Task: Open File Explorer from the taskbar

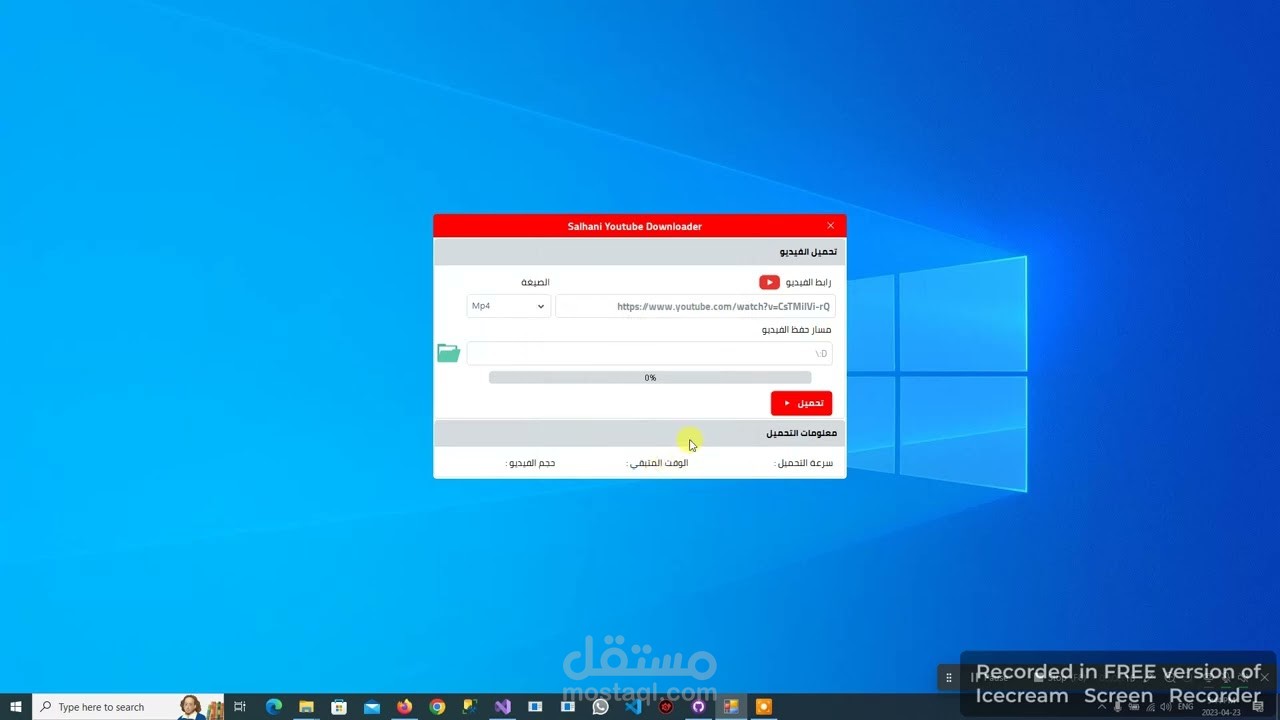Action: click(x=307, y=707)
